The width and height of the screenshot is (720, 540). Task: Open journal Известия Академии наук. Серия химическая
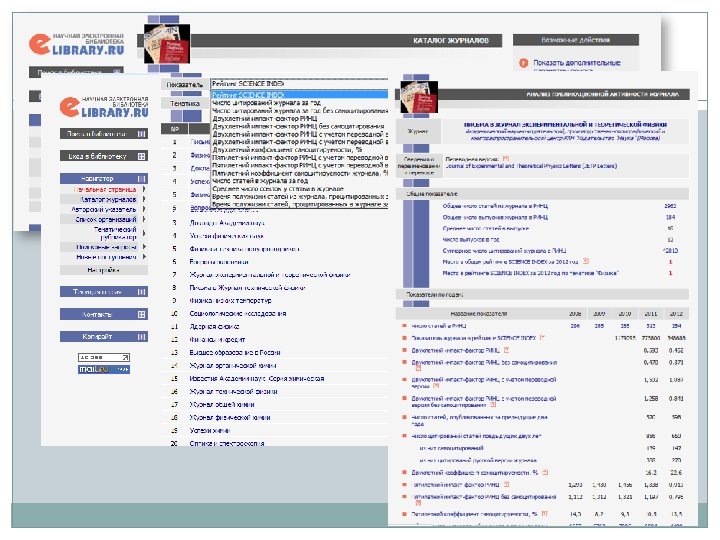[x=257, y=378]
